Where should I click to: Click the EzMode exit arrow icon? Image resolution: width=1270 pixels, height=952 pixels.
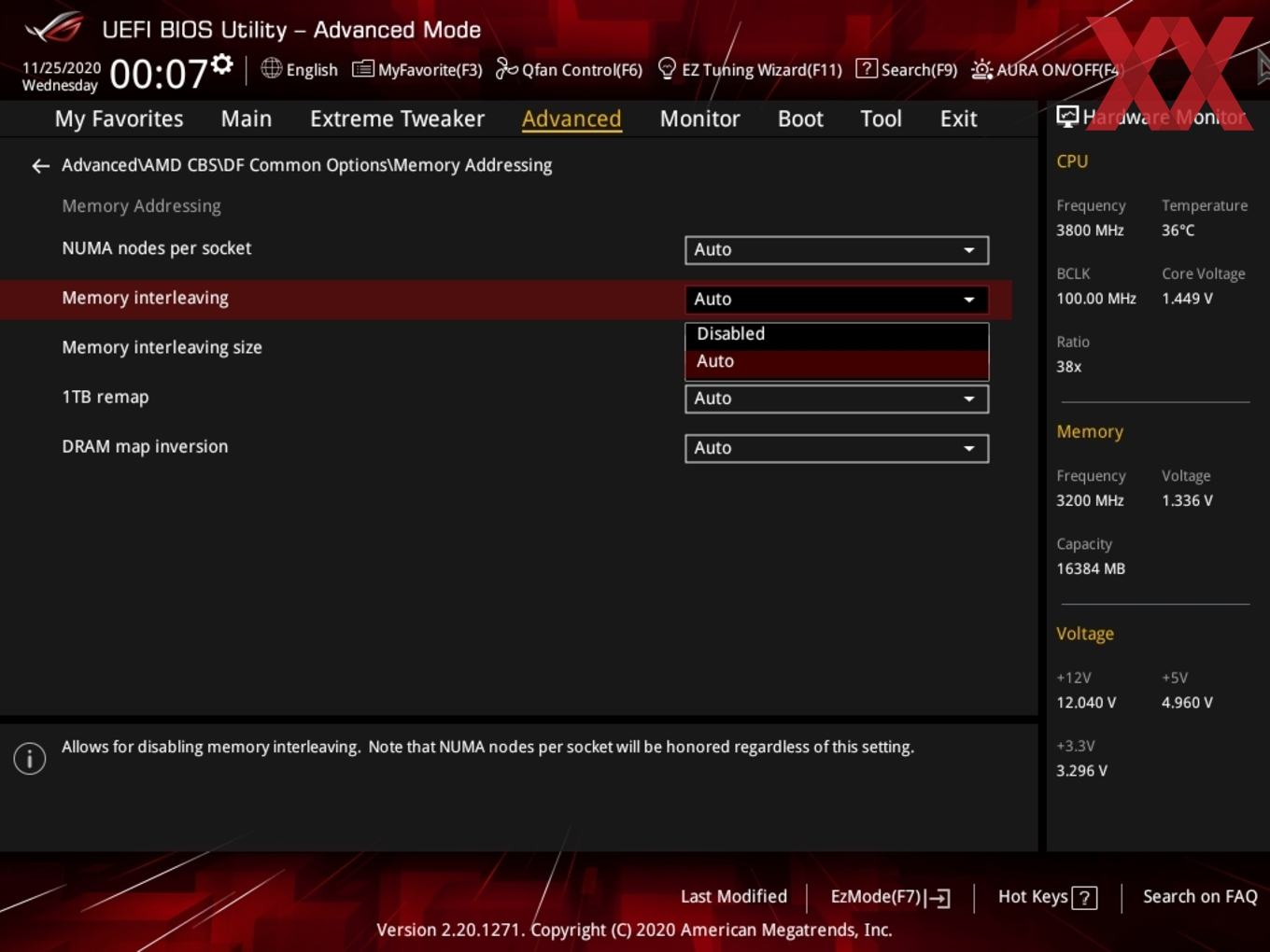[939, 898]
